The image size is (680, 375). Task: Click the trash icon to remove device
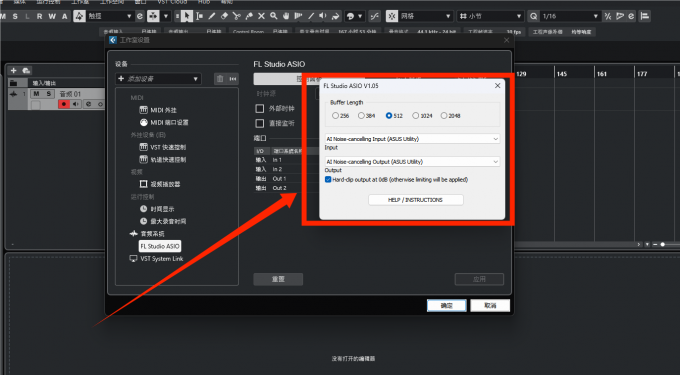pos(220,78)
